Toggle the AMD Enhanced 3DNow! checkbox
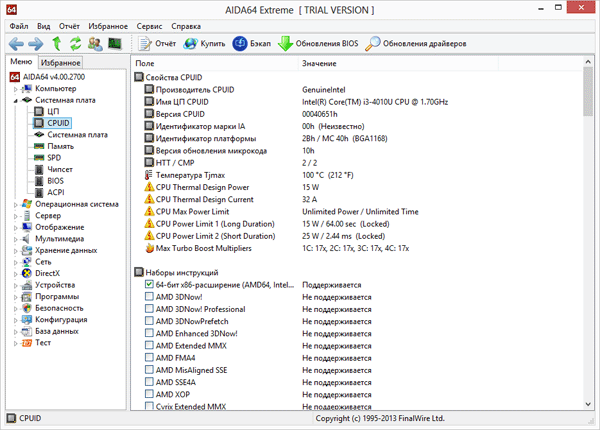Viewport: 600px width, 430px height. coord(149,333)
